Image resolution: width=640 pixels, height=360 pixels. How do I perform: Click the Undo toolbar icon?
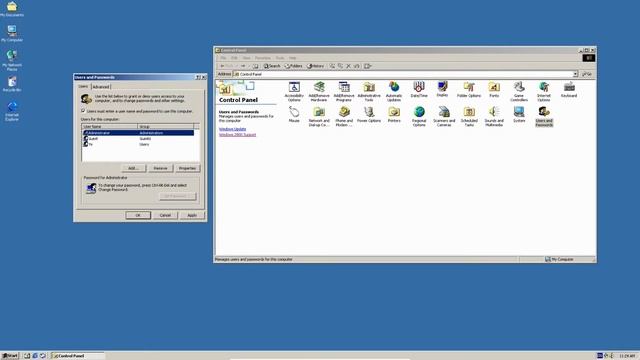[x=356, y=66]
